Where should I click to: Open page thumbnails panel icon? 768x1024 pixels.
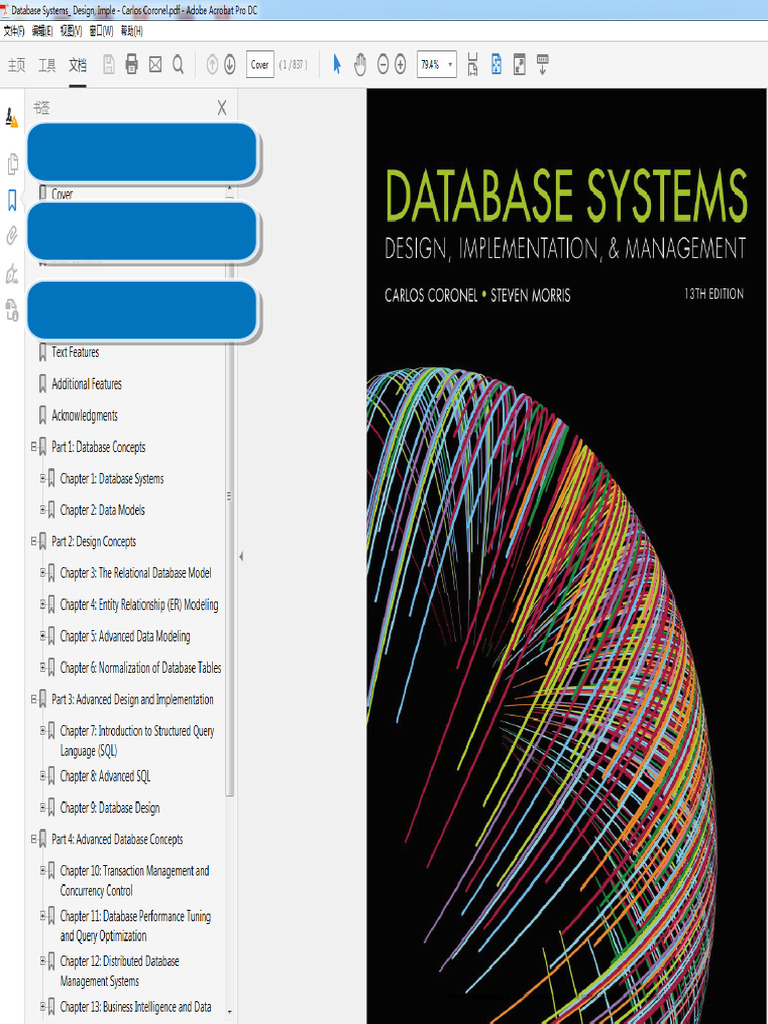point(12,164)
